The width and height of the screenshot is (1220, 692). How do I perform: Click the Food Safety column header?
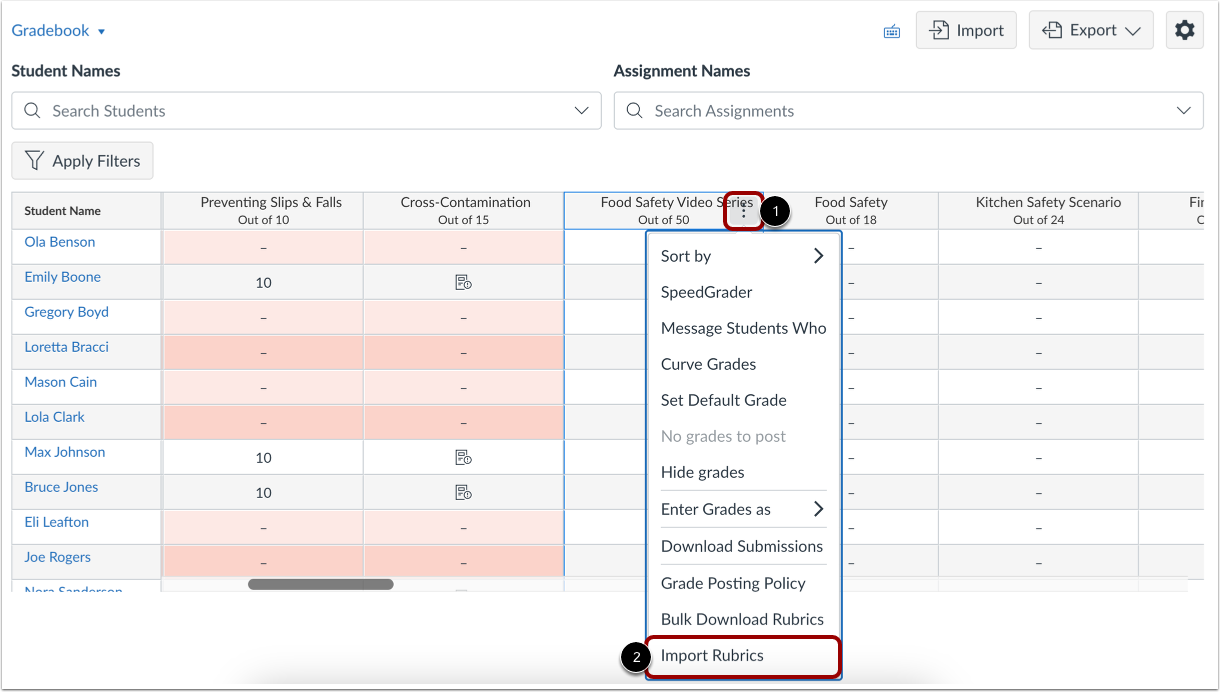851,211
